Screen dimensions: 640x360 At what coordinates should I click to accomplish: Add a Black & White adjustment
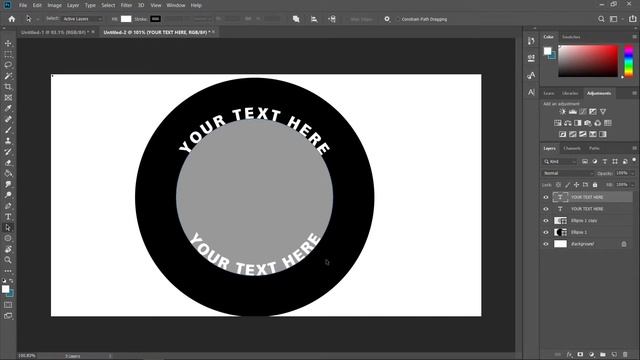pyautogui.click(x=578, y=123)
